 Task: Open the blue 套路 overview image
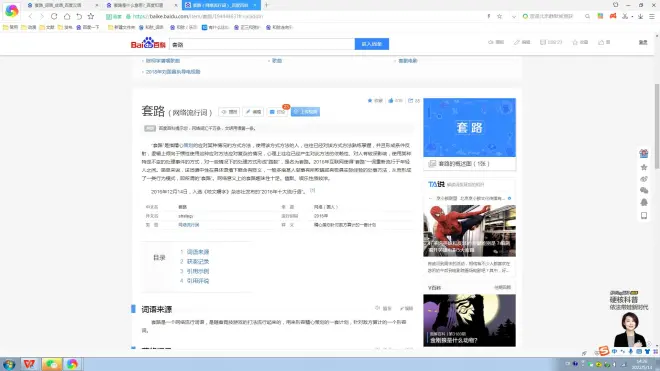pos(469,128)
